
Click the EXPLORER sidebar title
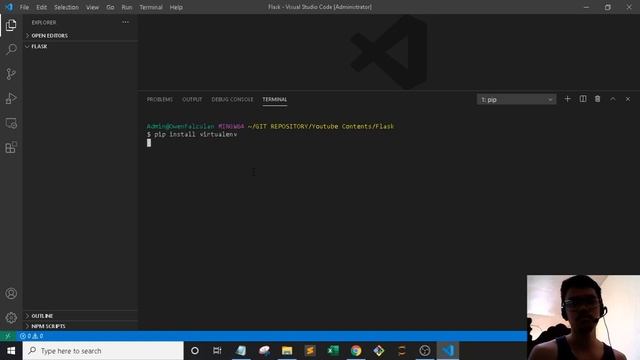44,22
